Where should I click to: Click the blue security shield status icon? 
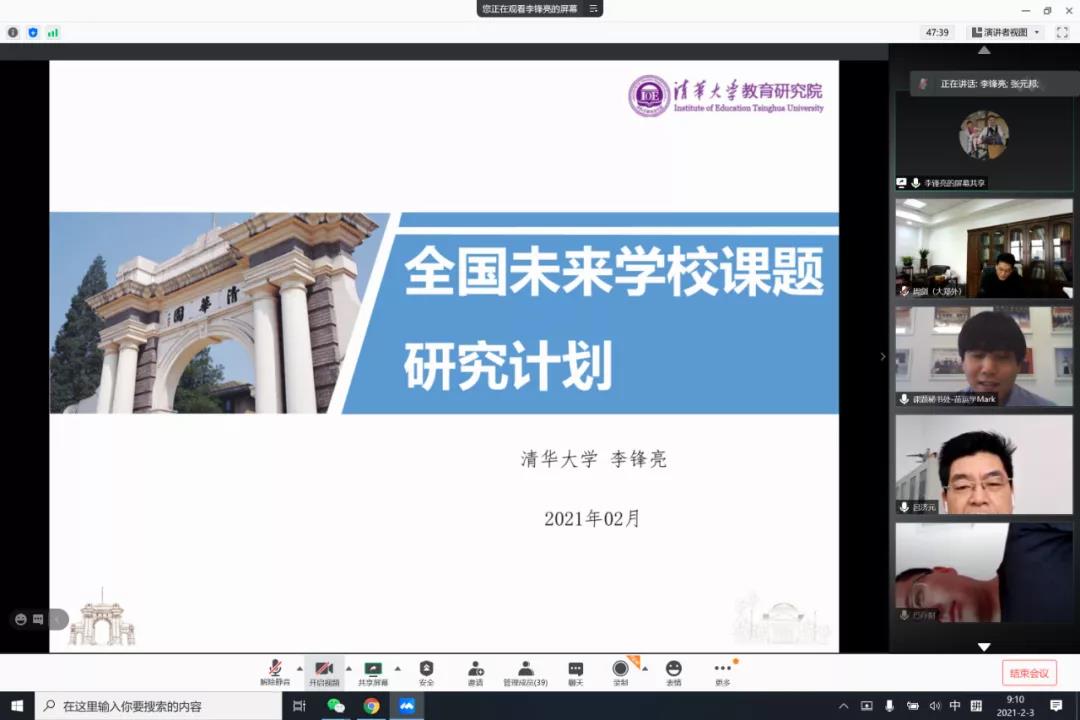click(33, 32)
